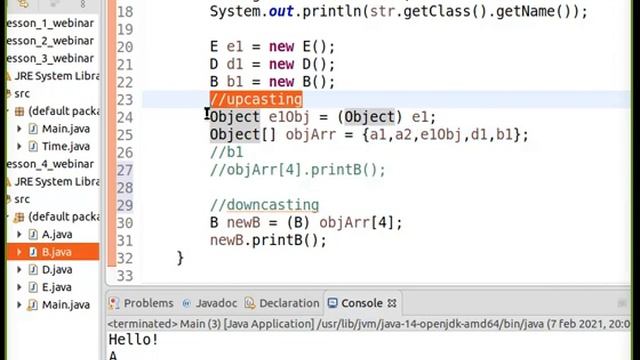
Task: Click line number 27 in the gutter
Action: click(x=125, y=170)
